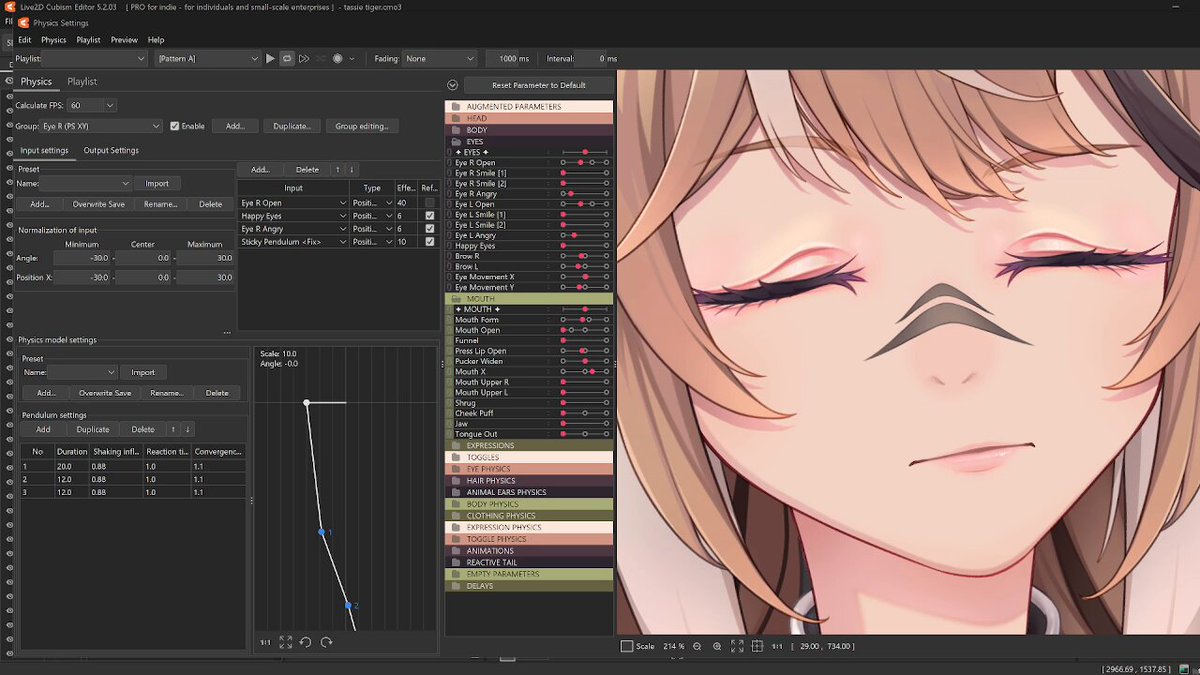Image resolution: width=1200 pixels, height=675 pixels.
Task: Click the HAIR PHYSICS folder icon
Action: 455,481
